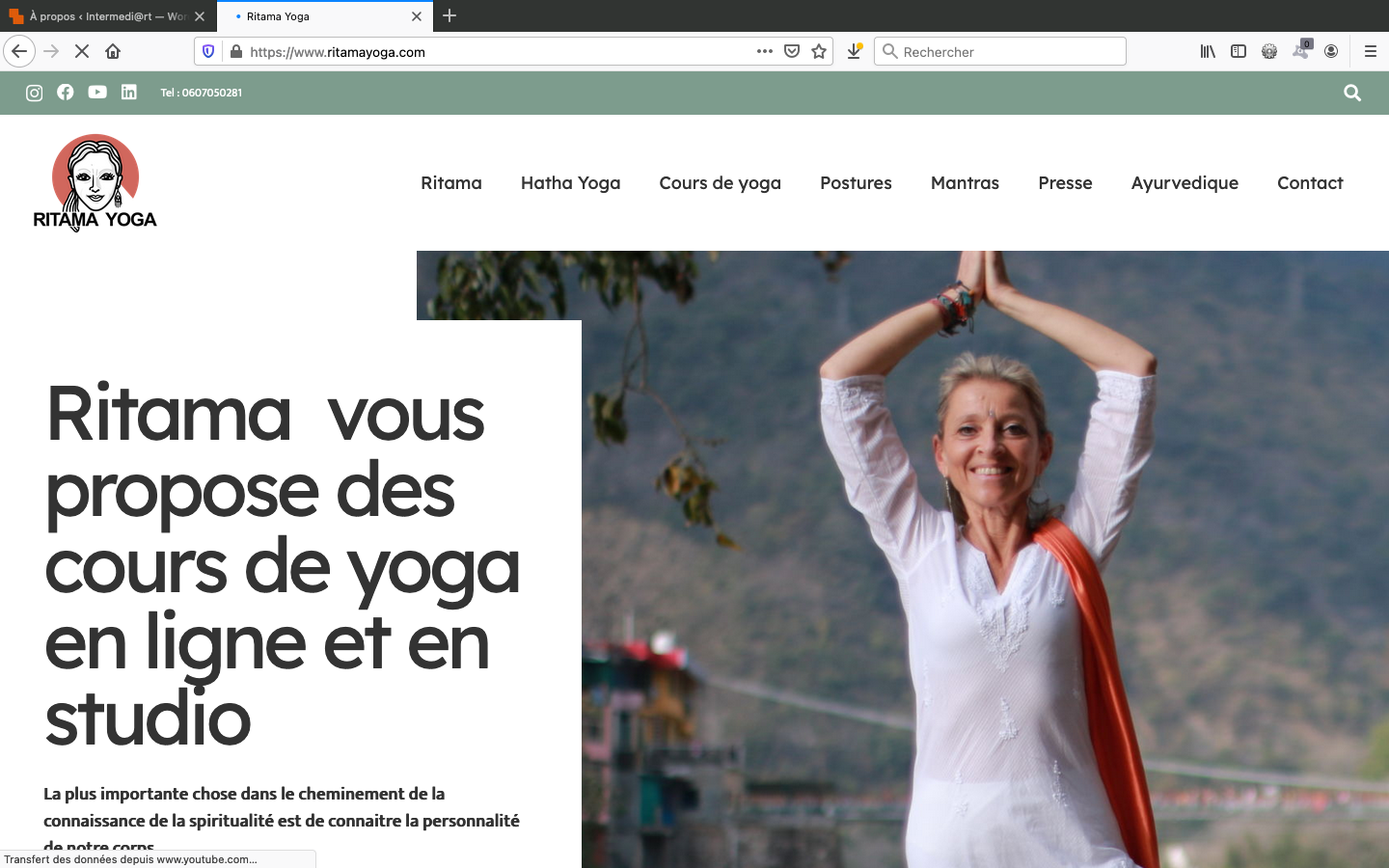The width and height of the screenshot is (1389, 868).
Task: Go to the Contact page
Action: click(1310, 183)
